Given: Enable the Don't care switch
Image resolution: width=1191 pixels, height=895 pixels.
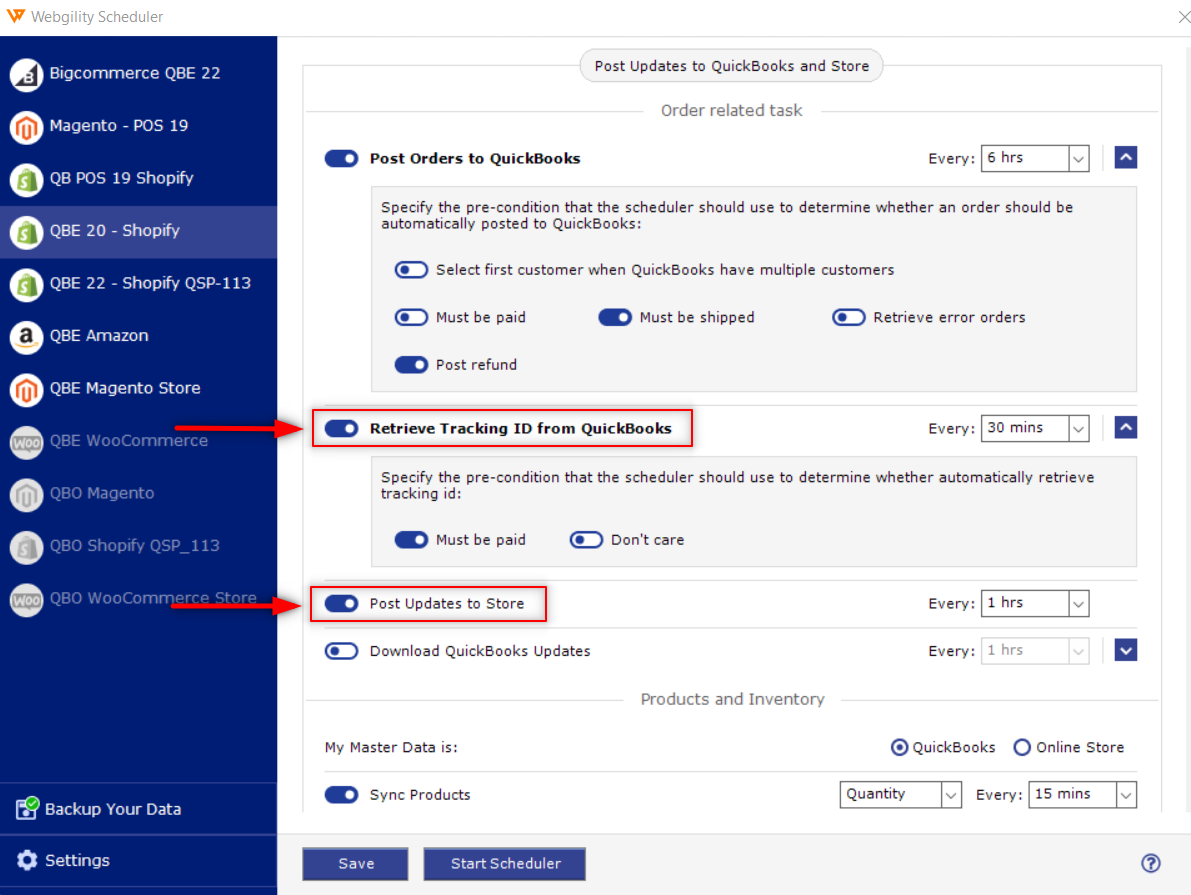Looking at the screenshot, I should pyautogui.click(x=586, y=539).
